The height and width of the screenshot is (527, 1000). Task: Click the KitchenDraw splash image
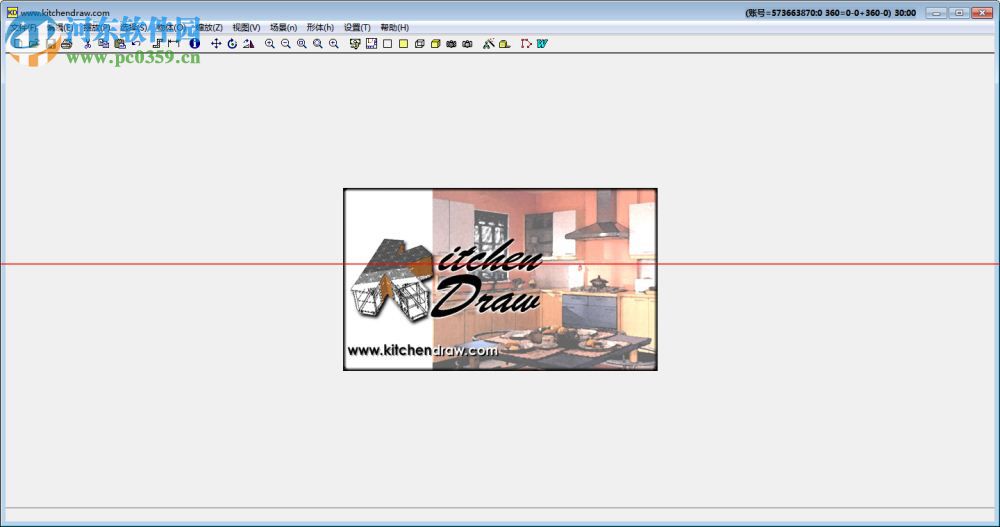click(x=500, y=279)
